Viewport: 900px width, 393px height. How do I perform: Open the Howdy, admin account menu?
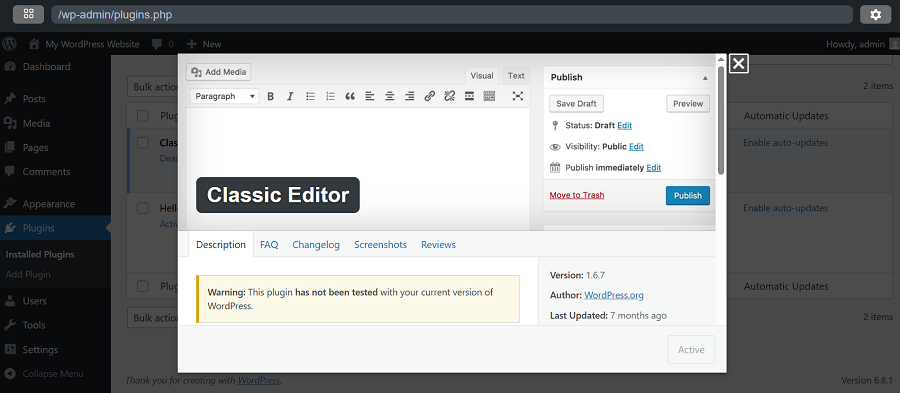point(862,44)
